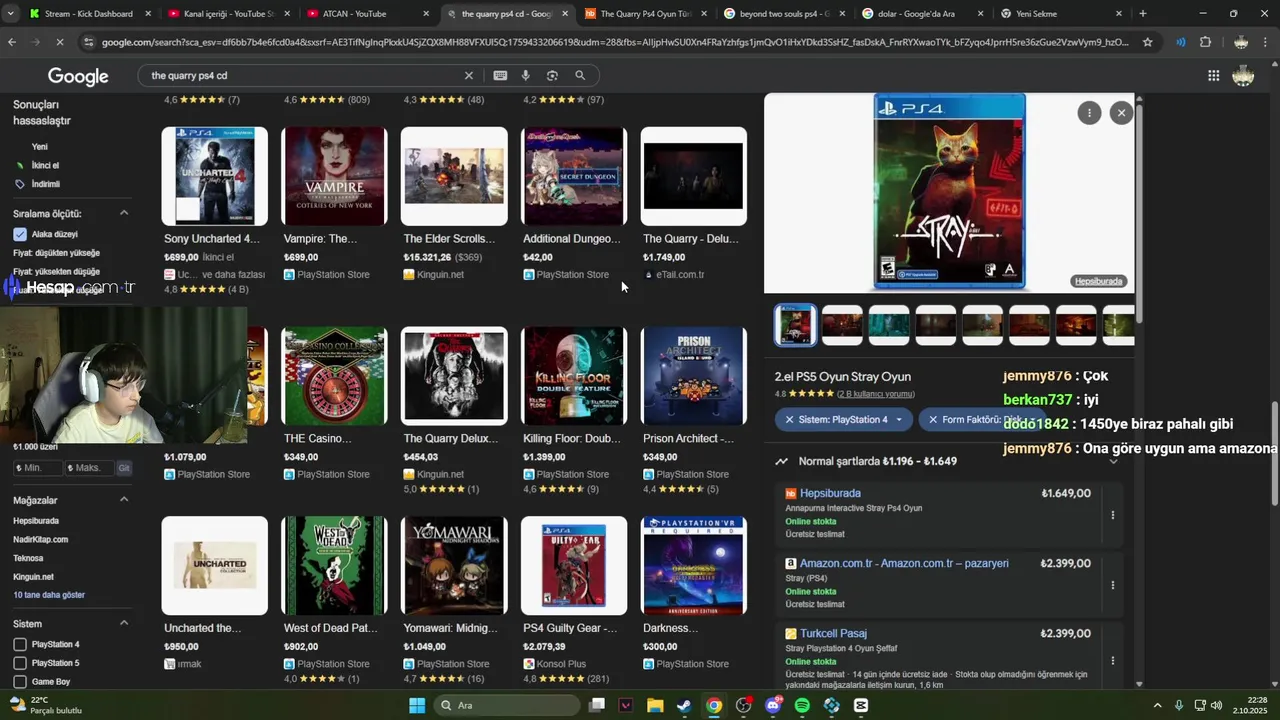Open more options for Hepsiburada offer
The width and height of the screenshot is (1280, 720).
[1113, 515]
